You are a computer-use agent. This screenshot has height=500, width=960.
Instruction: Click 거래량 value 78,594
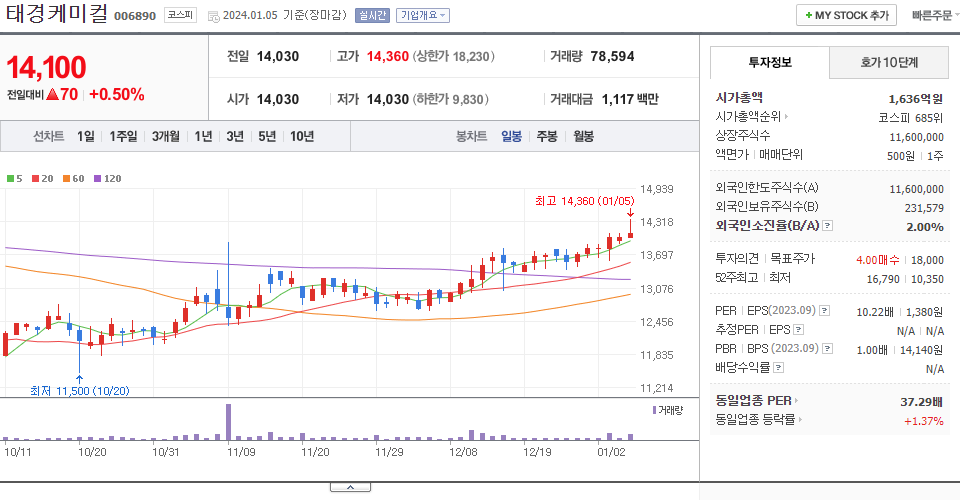coord(612,56)
